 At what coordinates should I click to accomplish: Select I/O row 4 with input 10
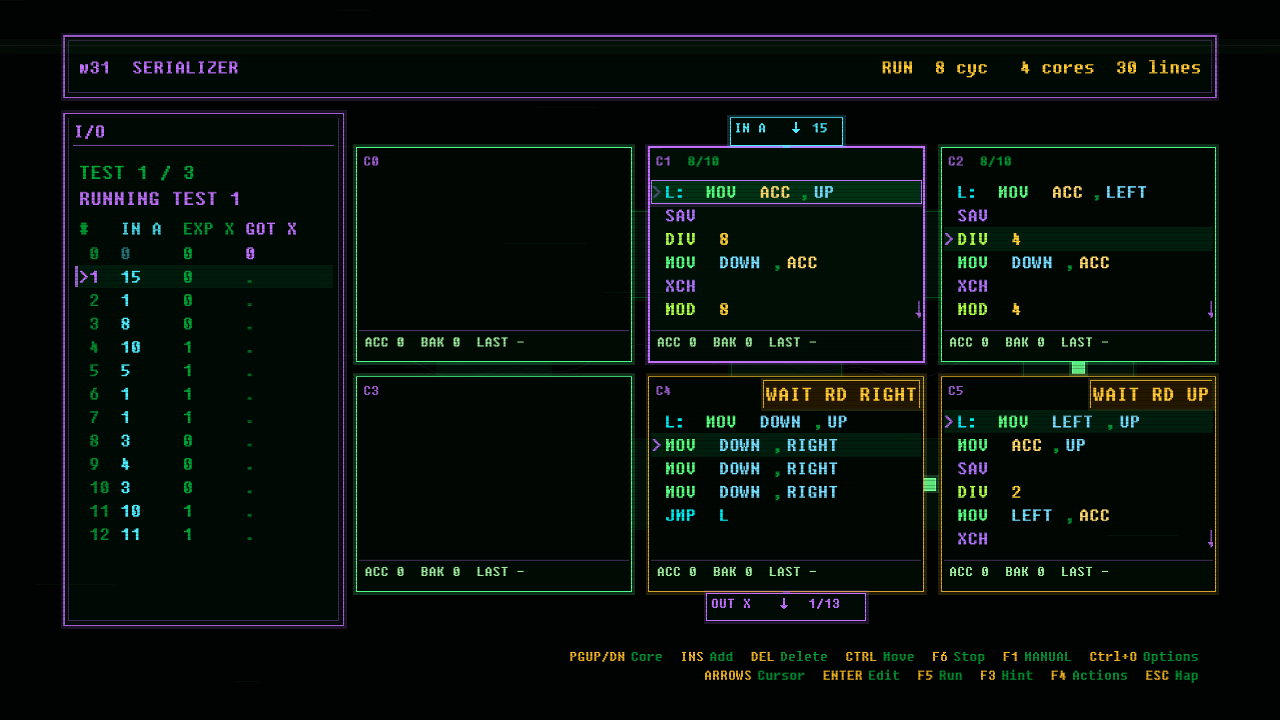[x=204, y=348]
